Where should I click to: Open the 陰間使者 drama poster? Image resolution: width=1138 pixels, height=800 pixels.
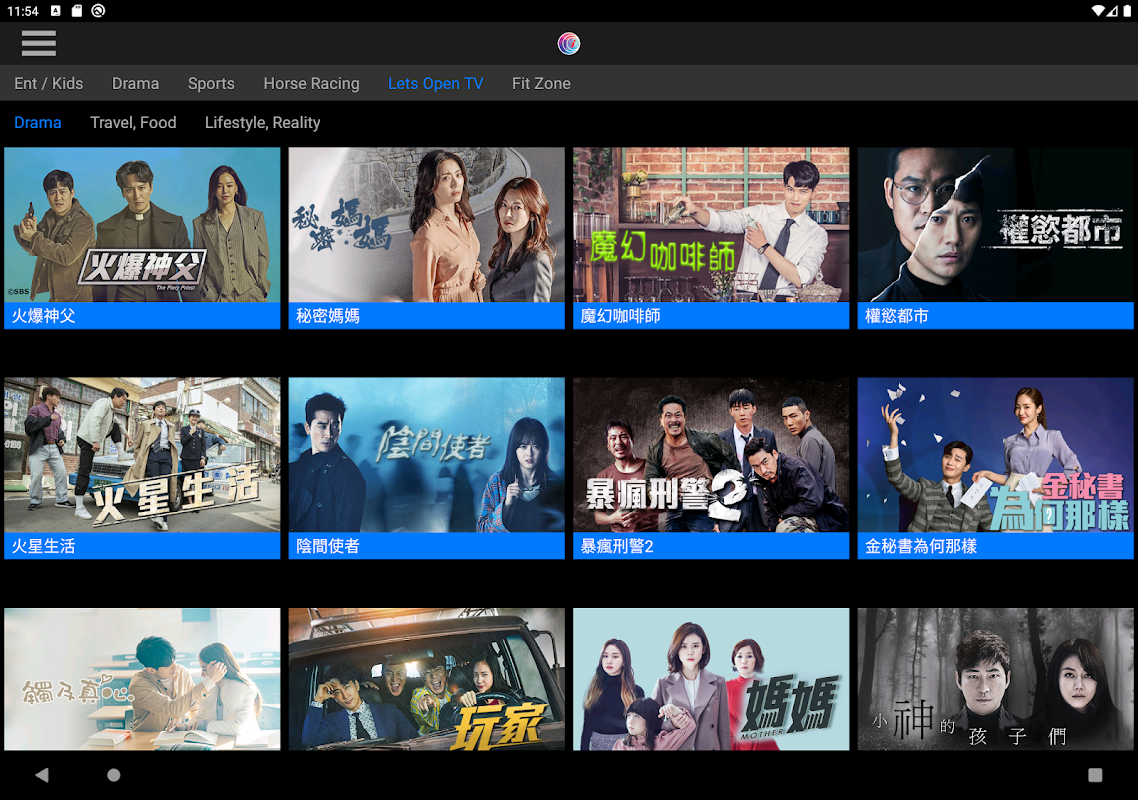click(427, 455)
